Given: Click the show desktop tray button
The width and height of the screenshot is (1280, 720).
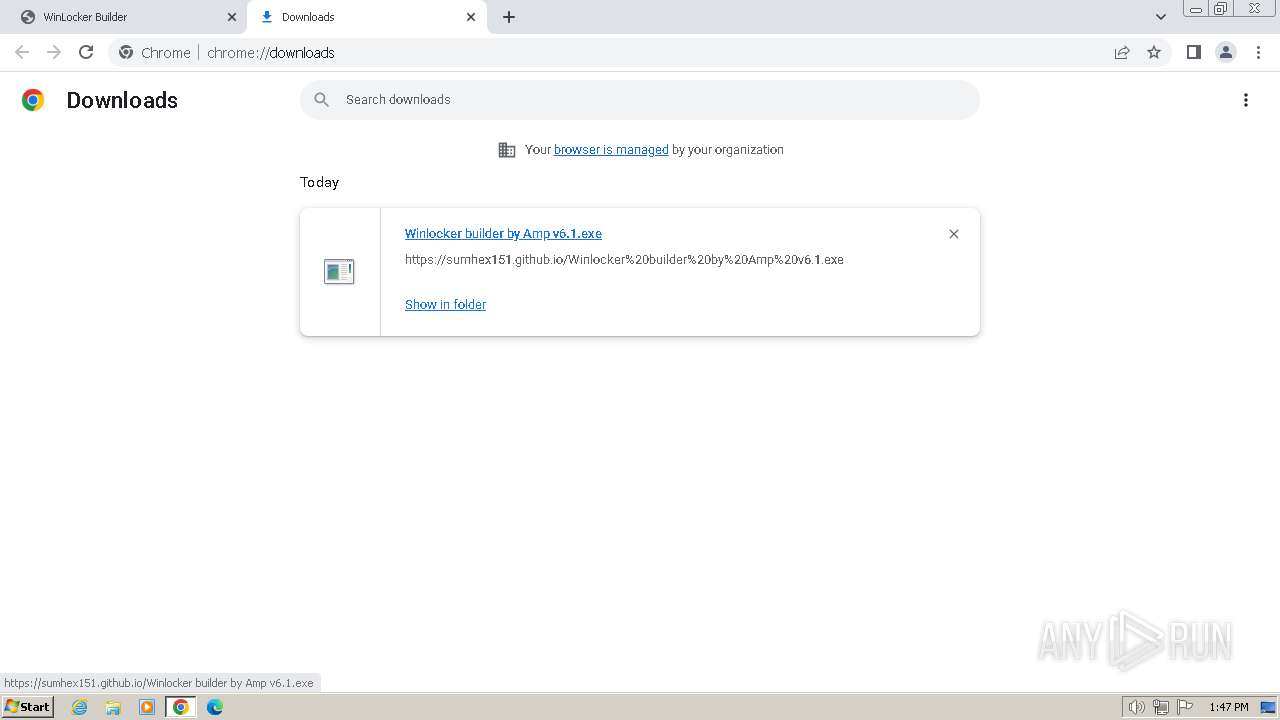Looking at the screenshot, I should point(1268,707).
